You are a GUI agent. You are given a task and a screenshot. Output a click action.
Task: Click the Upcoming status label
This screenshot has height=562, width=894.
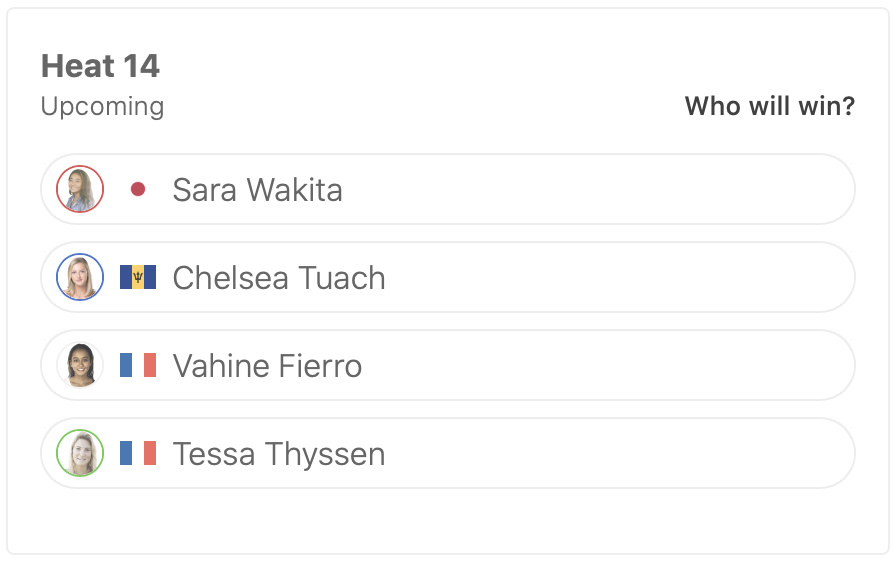point(102,106)
